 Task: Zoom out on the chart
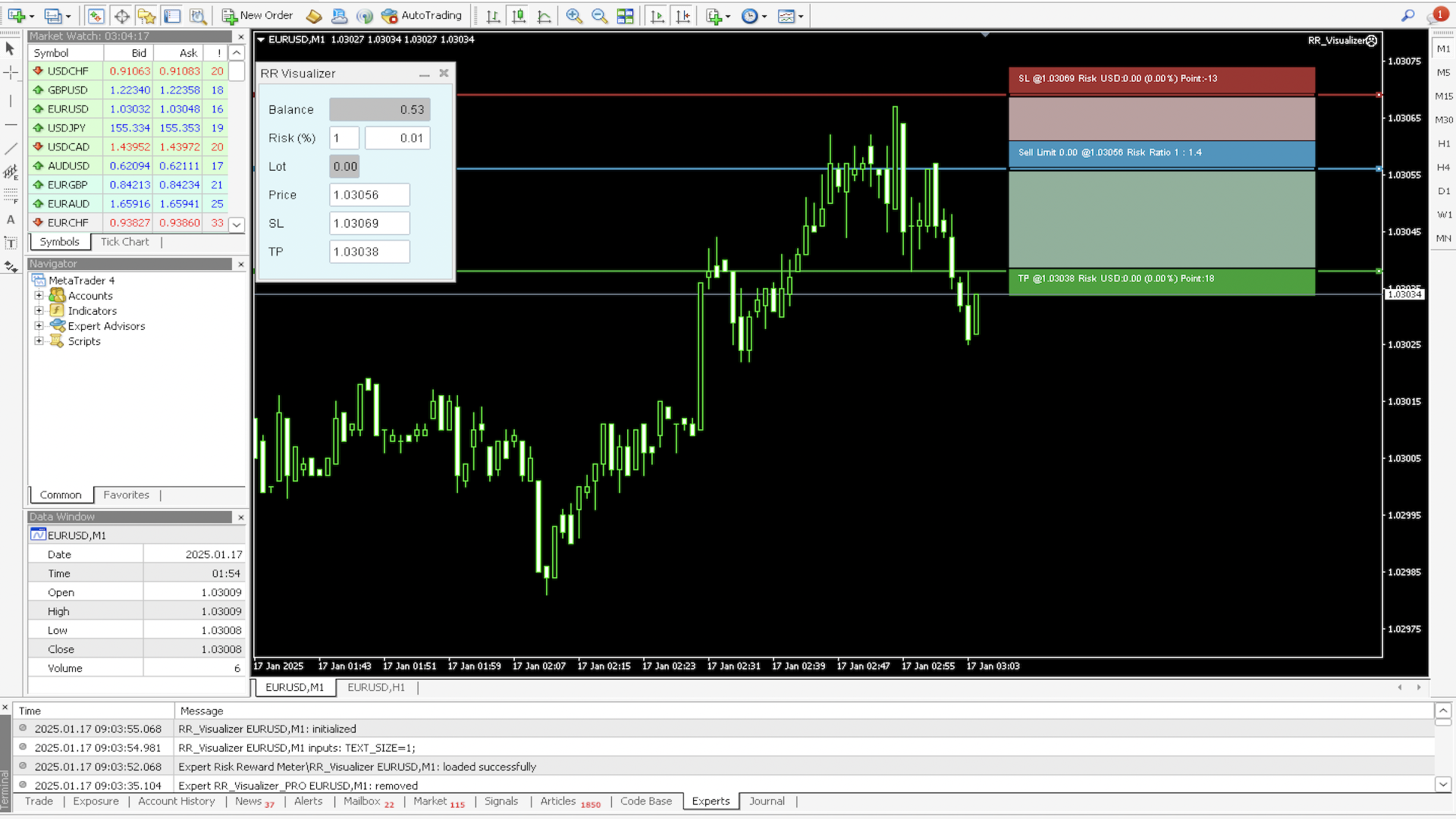[599, 15]
